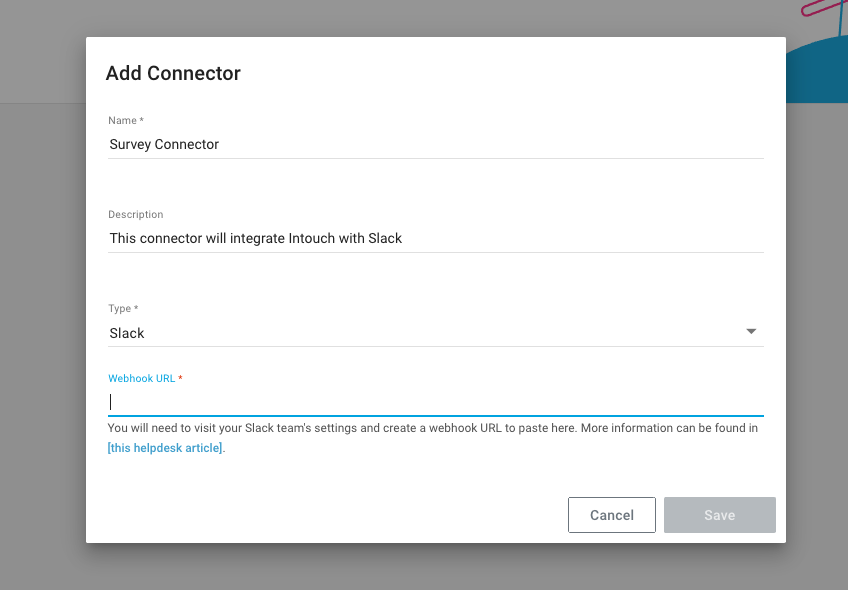Click the "Slack" selected value text
848x590 pixels.
pos(127,333)
